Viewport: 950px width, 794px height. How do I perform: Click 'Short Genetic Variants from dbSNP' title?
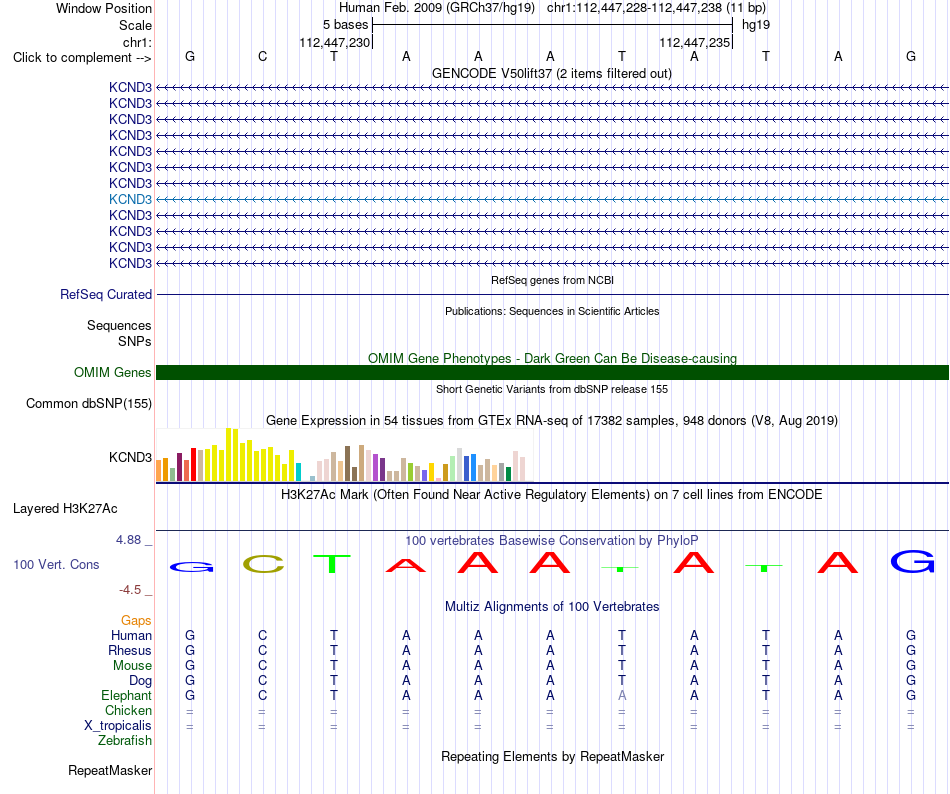point(552,389)
